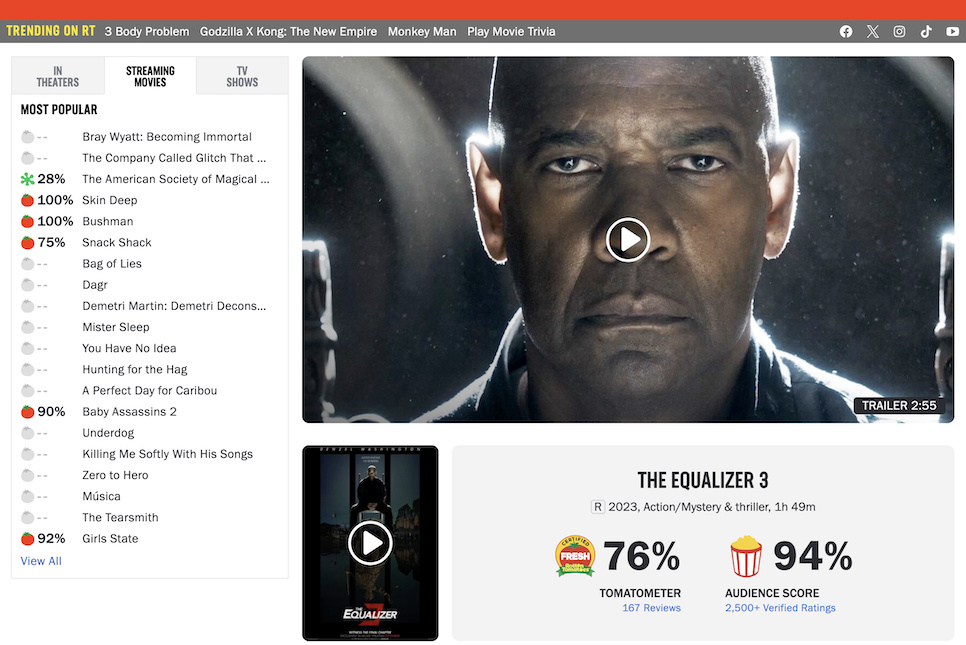The image size is (966, 645).
Task: Click the Most Popular heading
Action: [59, 110]
